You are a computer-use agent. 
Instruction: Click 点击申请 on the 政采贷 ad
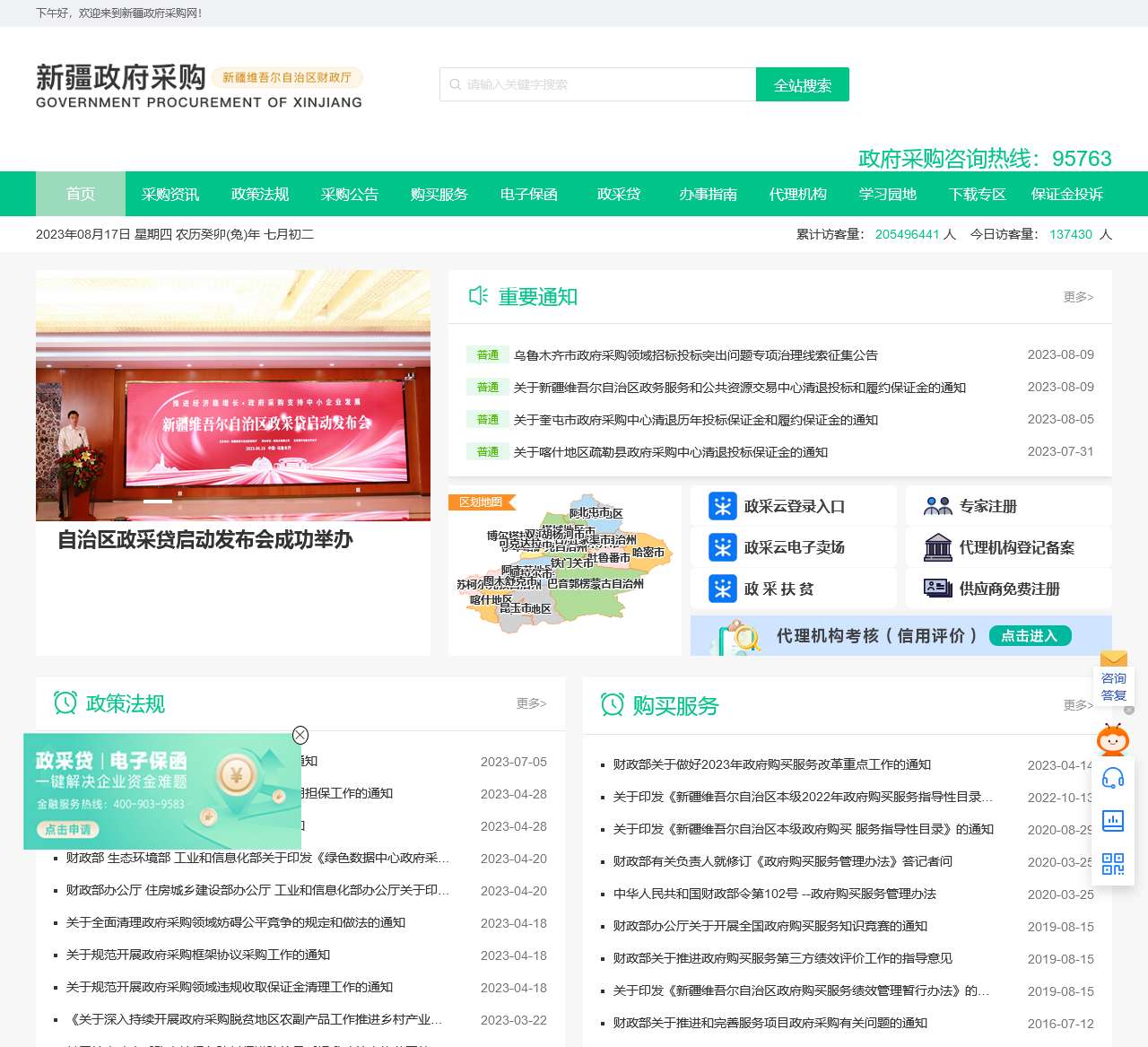tap(69, 830)
